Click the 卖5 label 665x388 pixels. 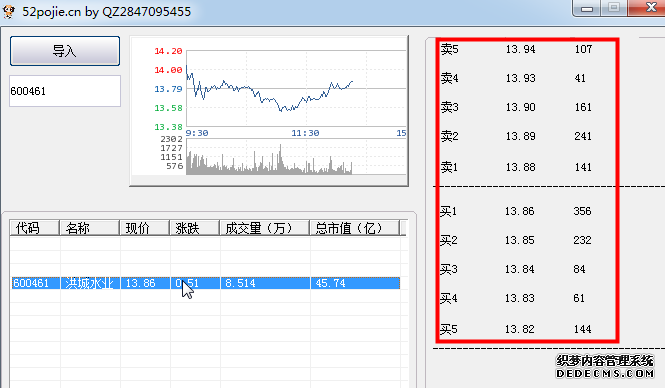pos(450,49)
